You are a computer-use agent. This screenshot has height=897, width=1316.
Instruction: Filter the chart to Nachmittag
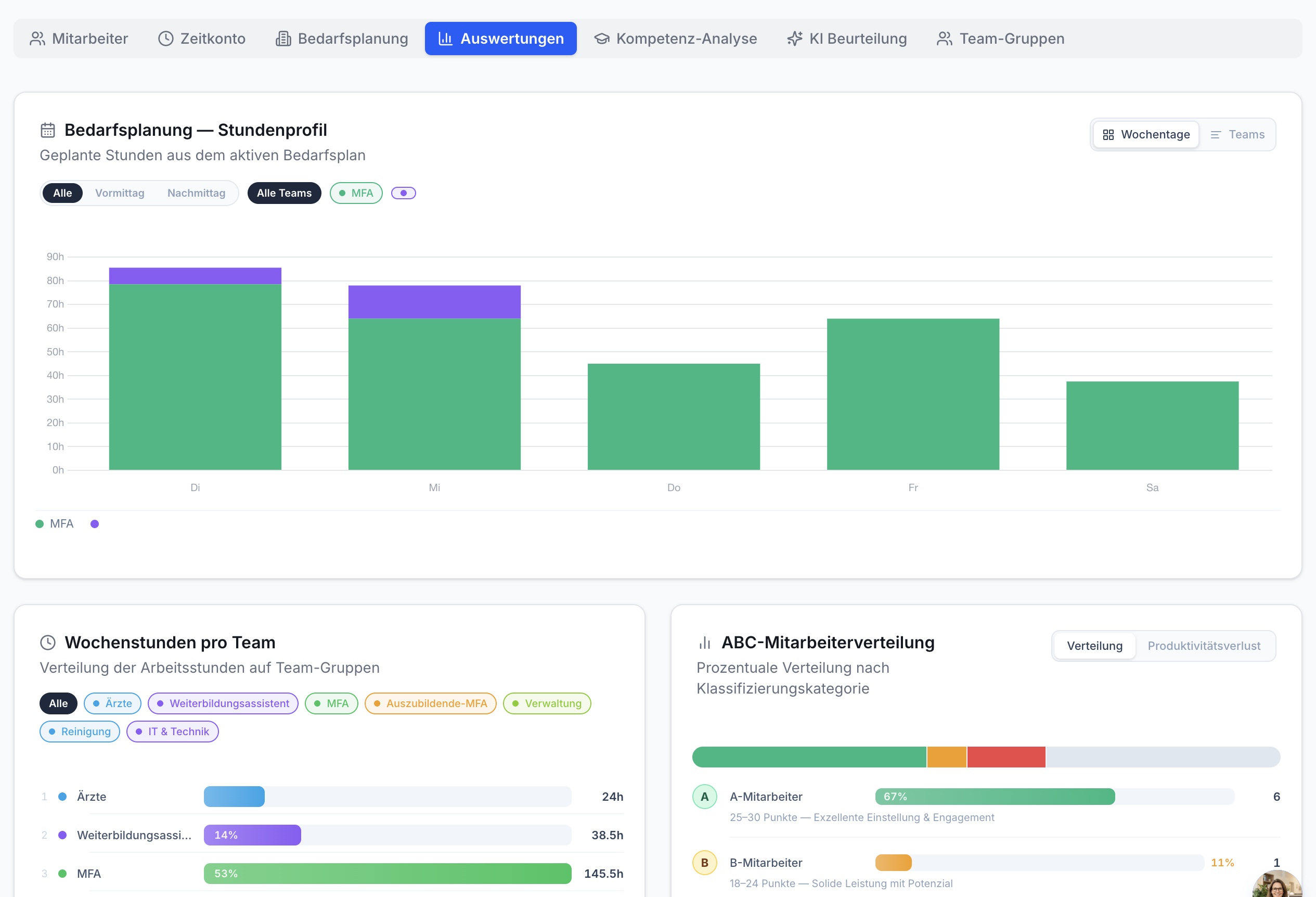pos(196,193)
